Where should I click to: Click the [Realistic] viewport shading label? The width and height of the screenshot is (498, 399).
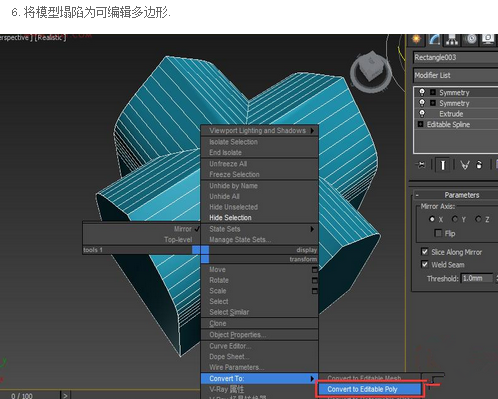tap(50, 37)
